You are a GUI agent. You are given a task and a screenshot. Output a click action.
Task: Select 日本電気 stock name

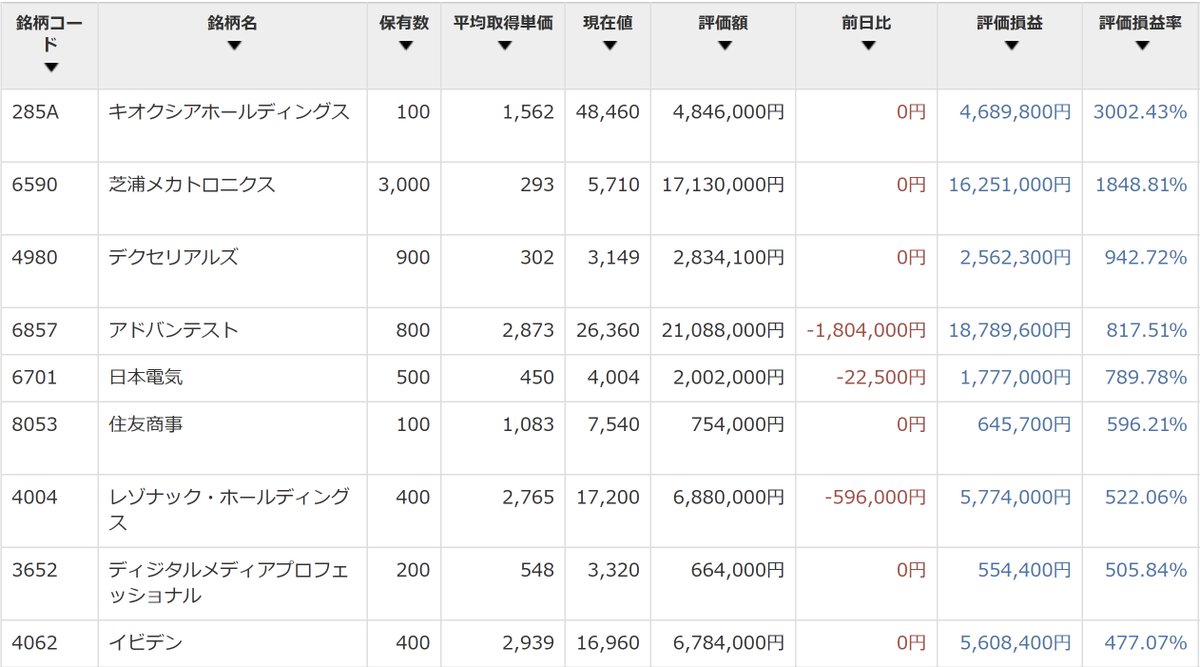pyautogui.click(x=145, y=377)
